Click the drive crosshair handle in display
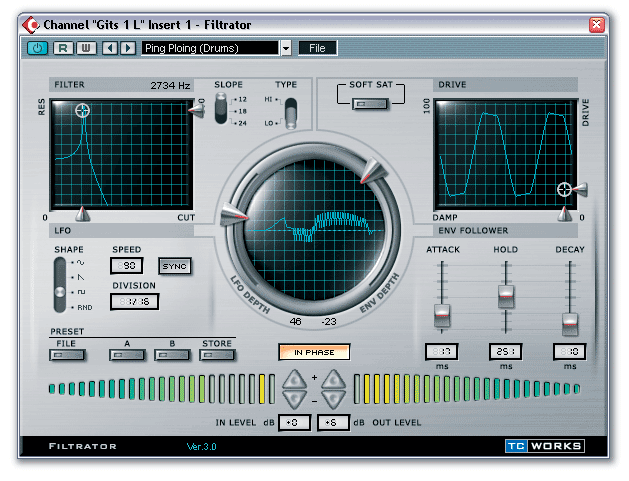Image resolution: width=629 pixels, height=481 pixels. coord(564,189)
